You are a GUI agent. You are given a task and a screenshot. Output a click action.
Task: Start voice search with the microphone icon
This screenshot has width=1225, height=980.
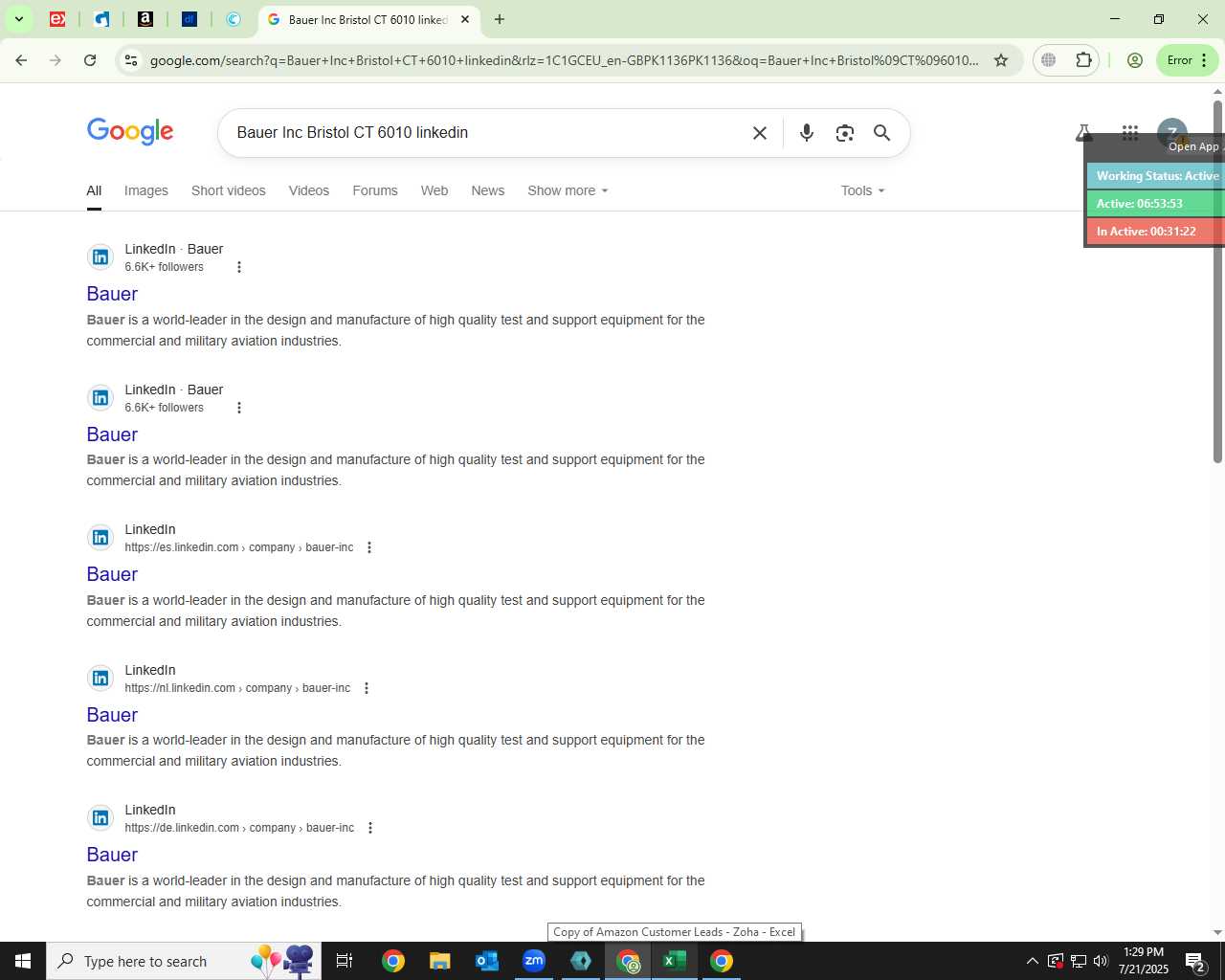(807, 133)
